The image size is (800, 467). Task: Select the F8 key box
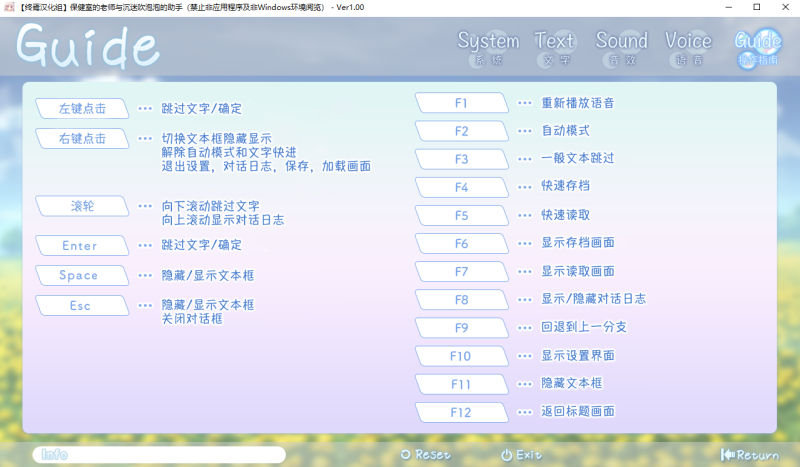pyautogui.click(x=461, y=299)
